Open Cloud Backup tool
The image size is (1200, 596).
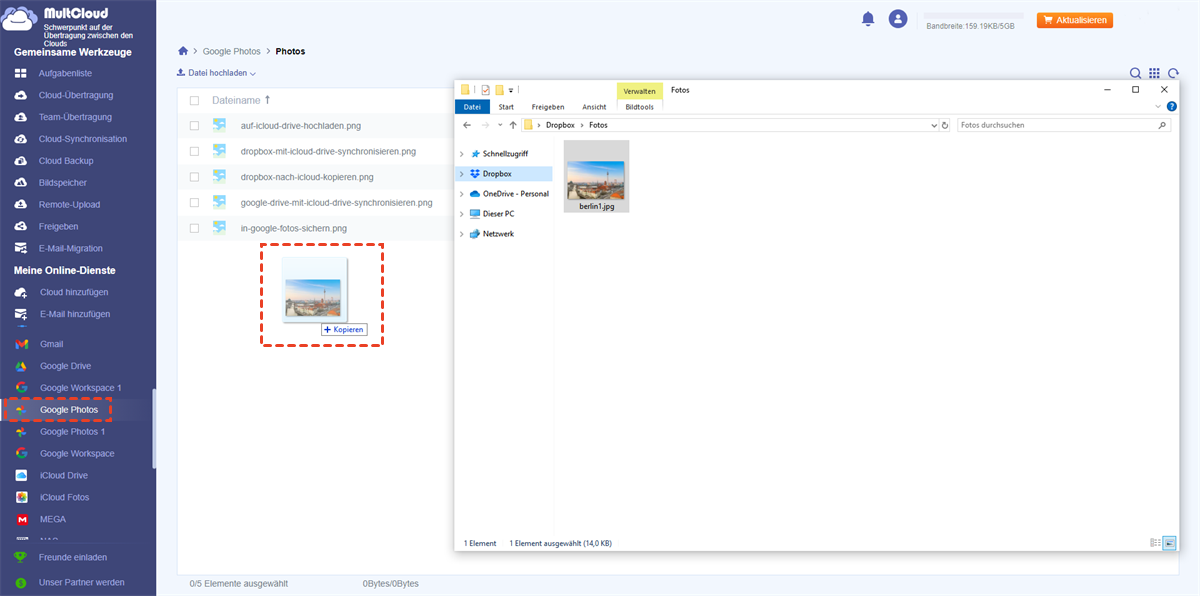(66, 161)
